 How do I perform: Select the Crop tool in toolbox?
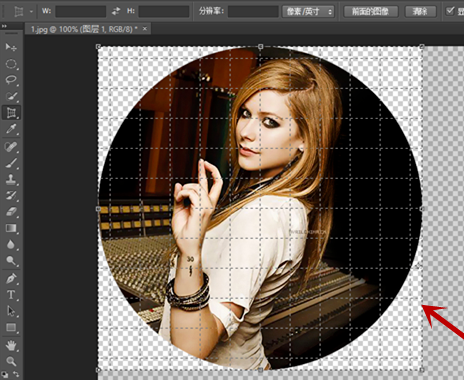tap(11, 113)
